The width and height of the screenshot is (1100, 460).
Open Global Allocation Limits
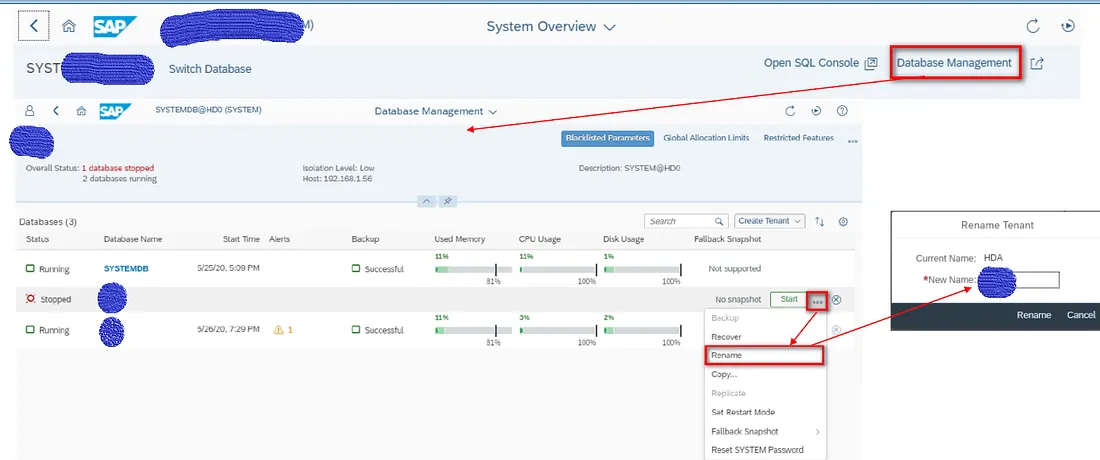(x=706, y=138)
